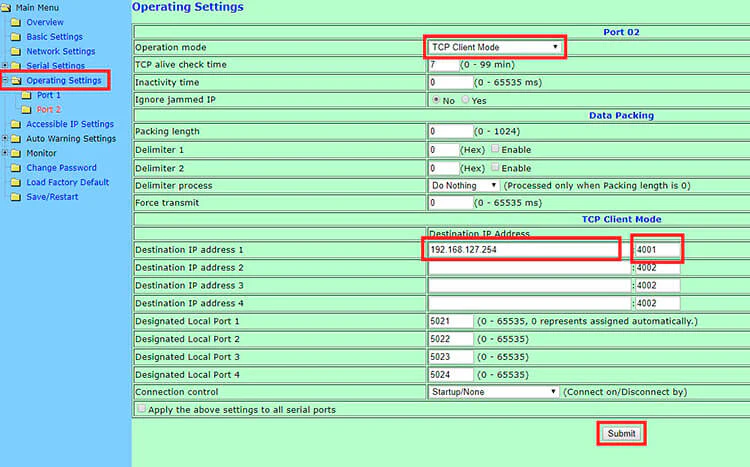This screenshot has height=467, width=750.
Task: Click the Main Menu folder icon
Action: point(6,8)
